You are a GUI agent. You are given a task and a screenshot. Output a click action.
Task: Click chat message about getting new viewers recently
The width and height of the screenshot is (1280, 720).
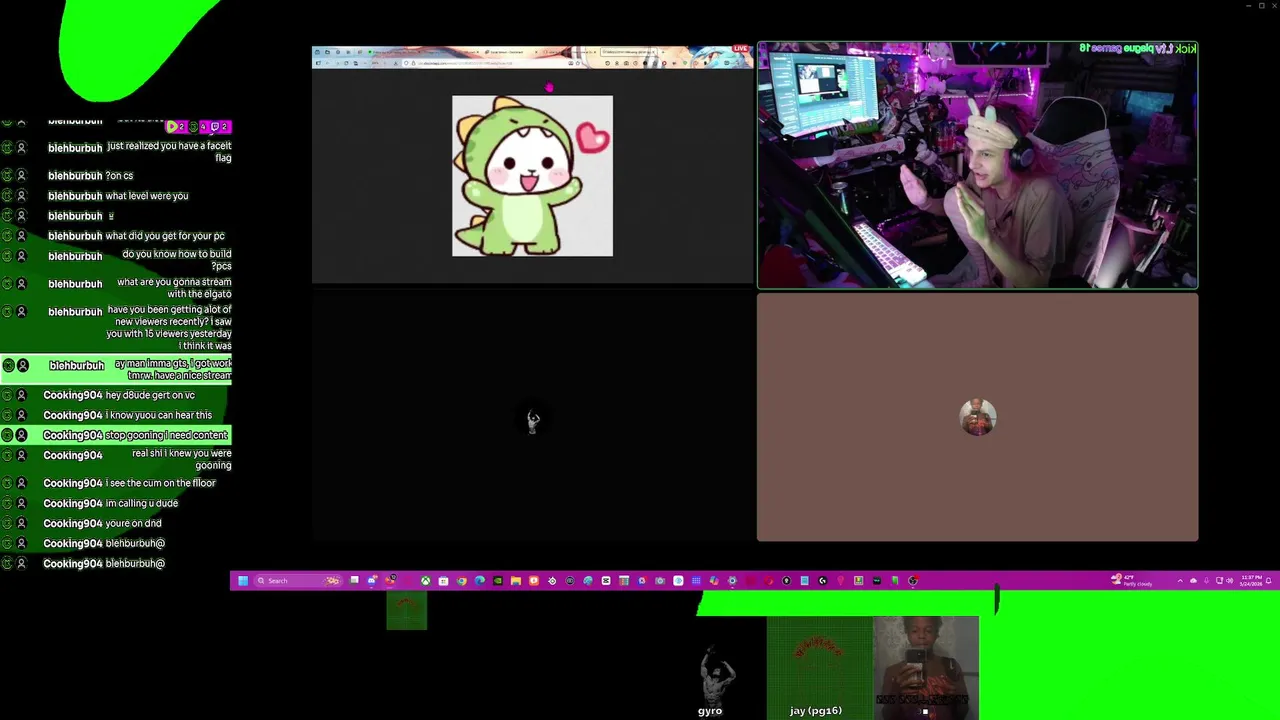click(169, 328)
